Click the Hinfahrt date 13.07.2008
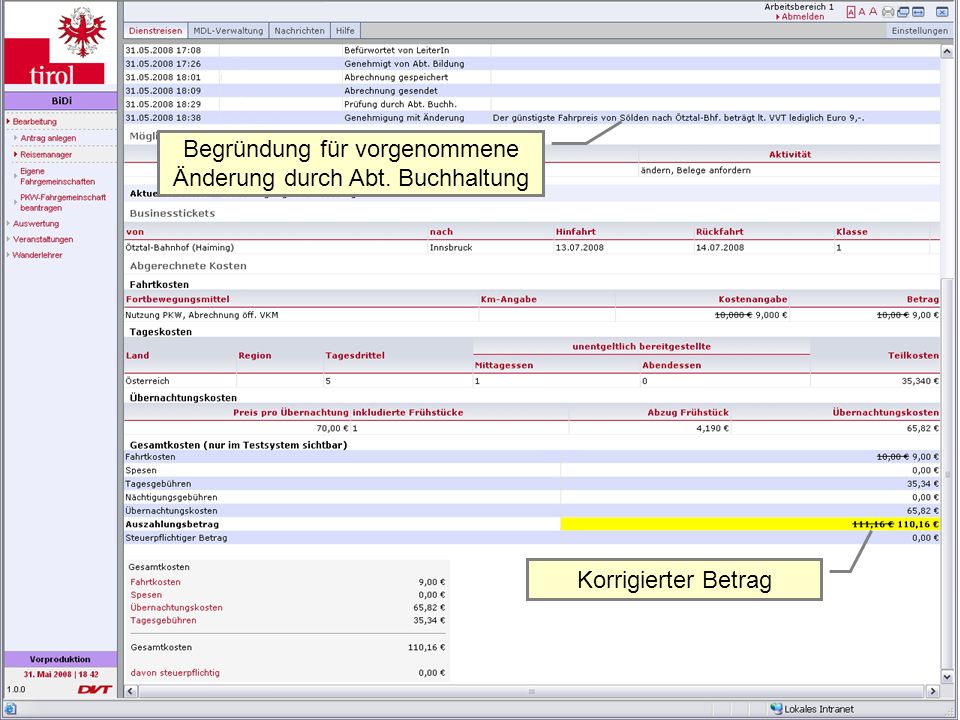The image size is (960, 720). [579, 247]
